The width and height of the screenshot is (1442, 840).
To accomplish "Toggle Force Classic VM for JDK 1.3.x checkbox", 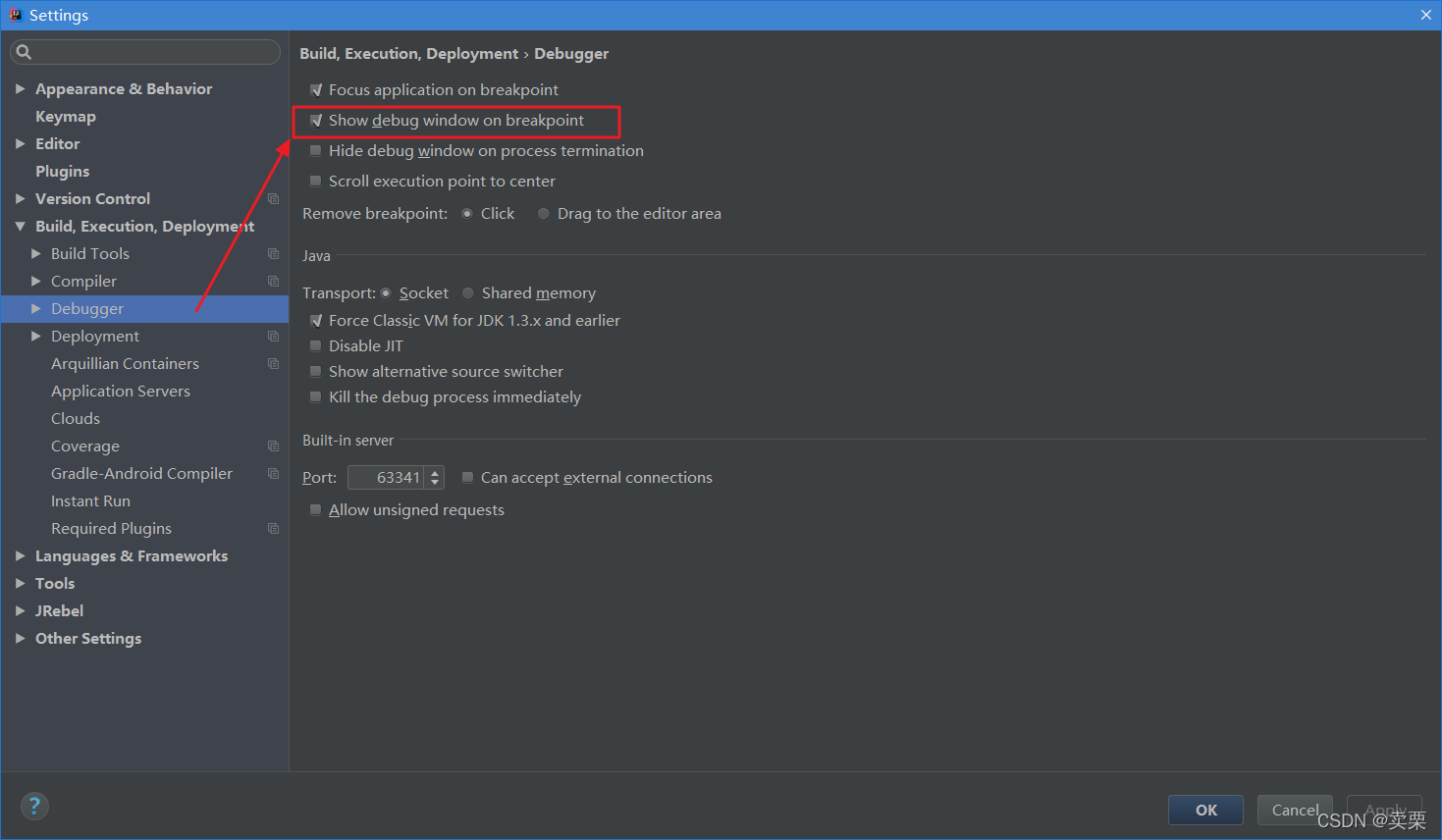I will [x=316, y=321].
